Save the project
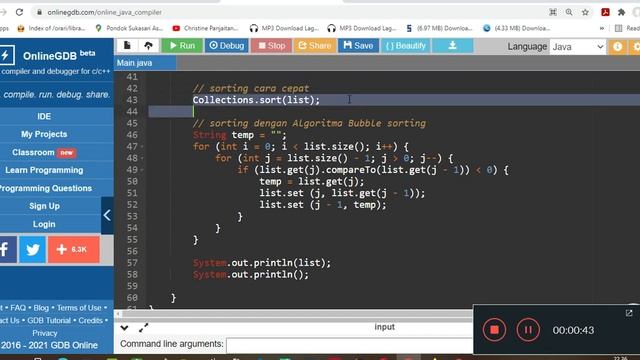This screenshot has height=360, width=640. [358, 46]
